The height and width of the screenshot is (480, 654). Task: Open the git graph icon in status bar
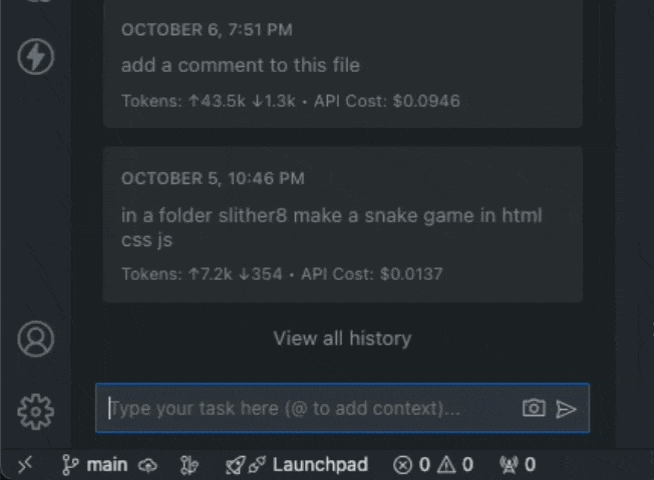tap(187, 464)
